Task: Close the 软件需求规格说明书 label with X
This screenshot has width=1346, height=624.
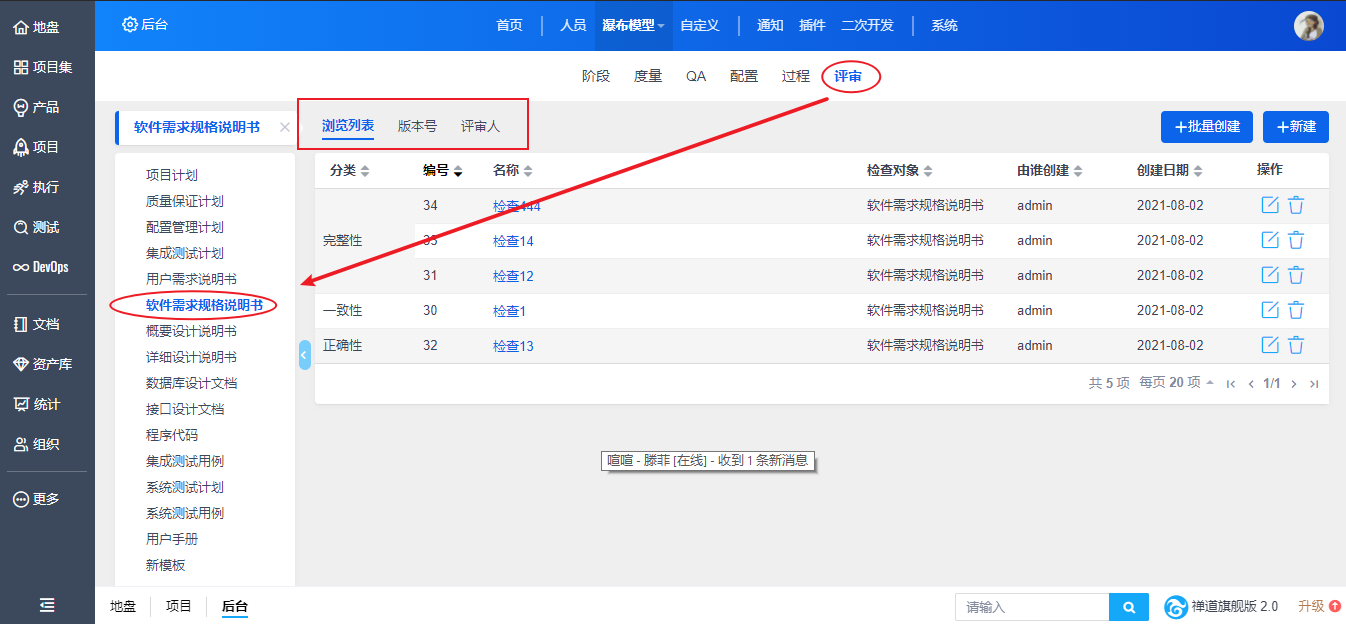Action: tap(285, 128)
